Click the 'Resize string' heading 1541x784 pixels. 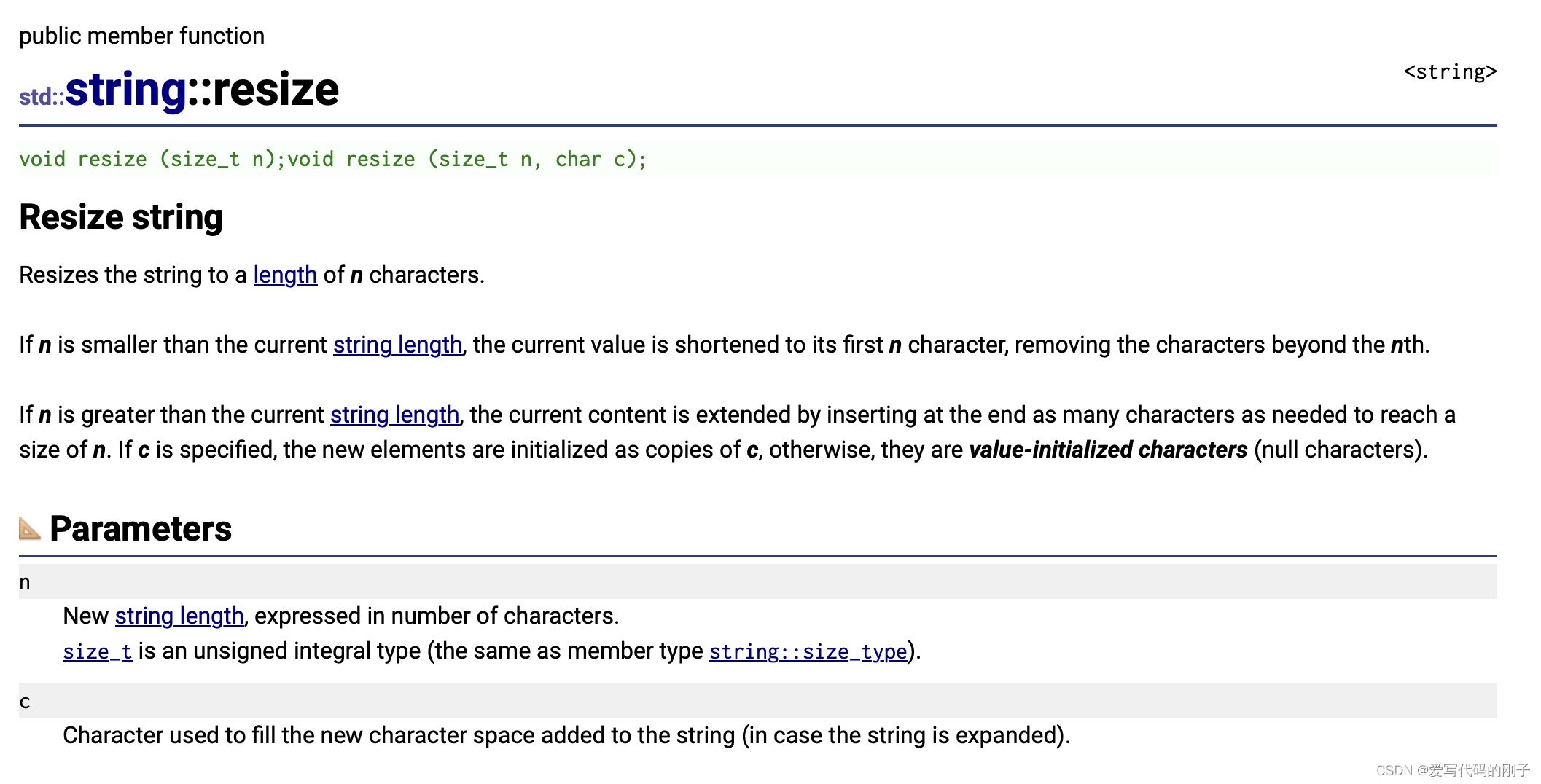click(121, 217)
